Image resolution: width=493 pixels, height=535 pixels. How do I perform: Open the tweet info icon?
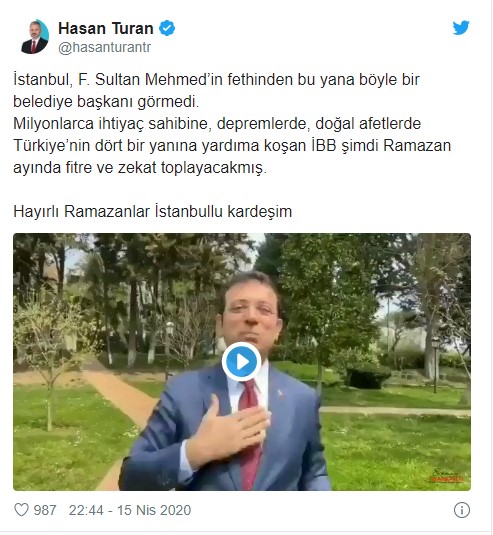point(462,510)
